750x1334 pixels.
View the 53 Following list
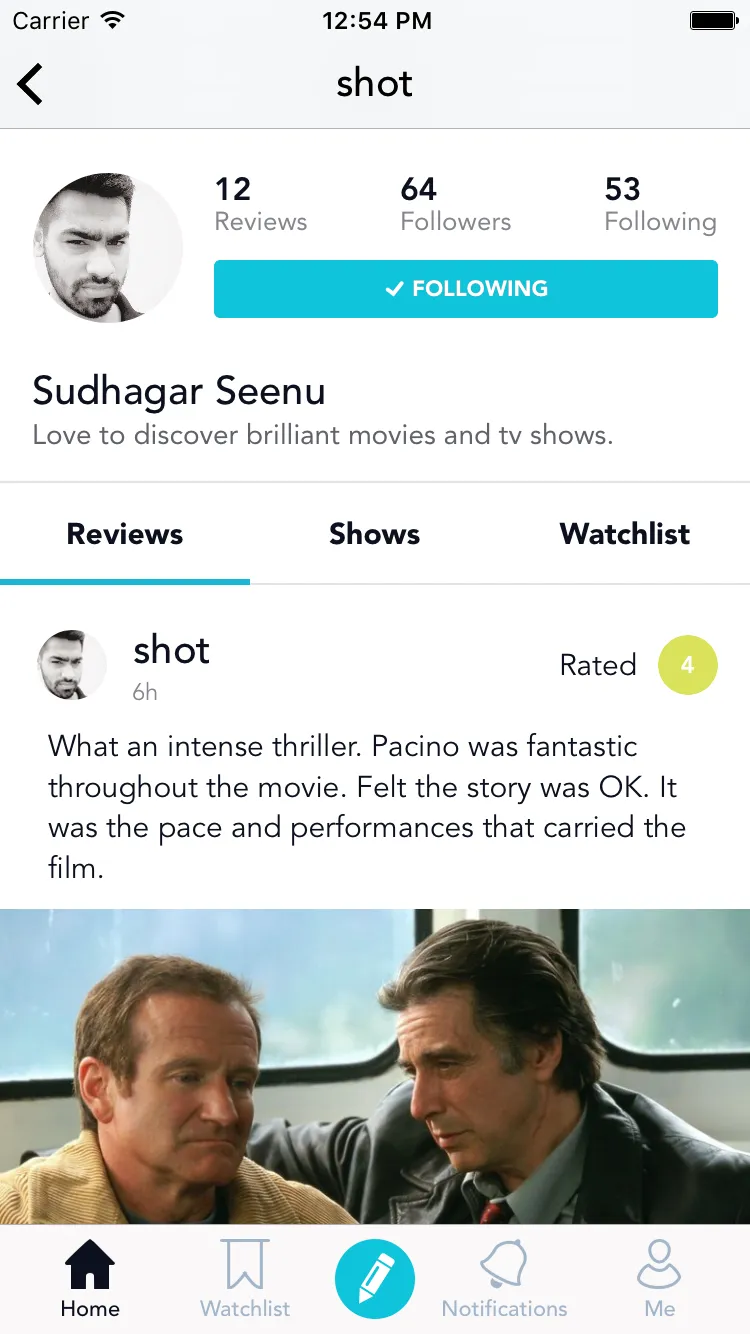click(661, 205)
